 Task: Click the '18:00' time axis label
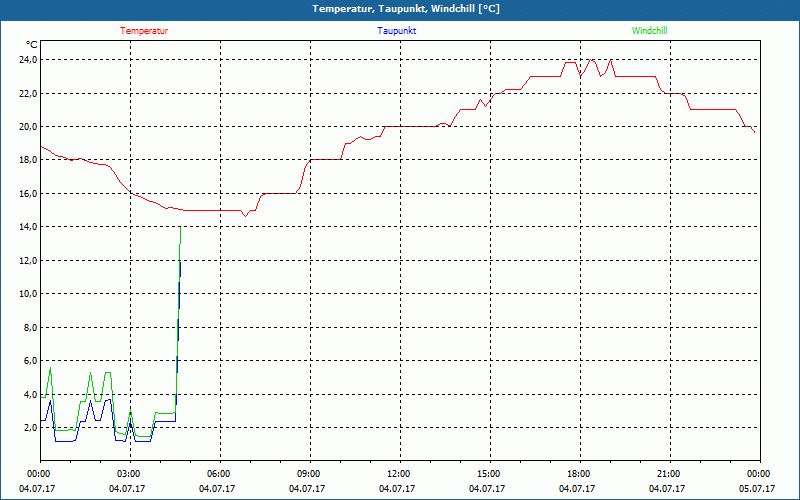point(578,474)
